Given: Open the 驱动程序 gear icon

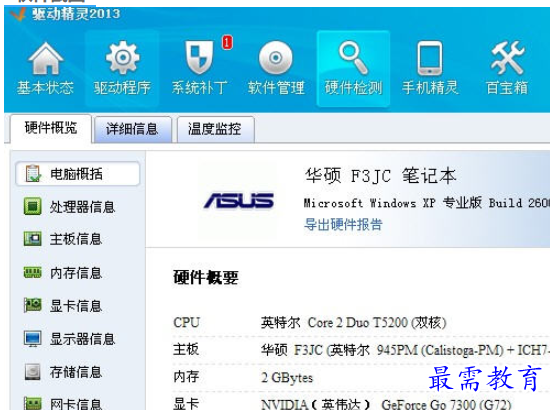Looking at the screenshot, I should click(122, 58).
